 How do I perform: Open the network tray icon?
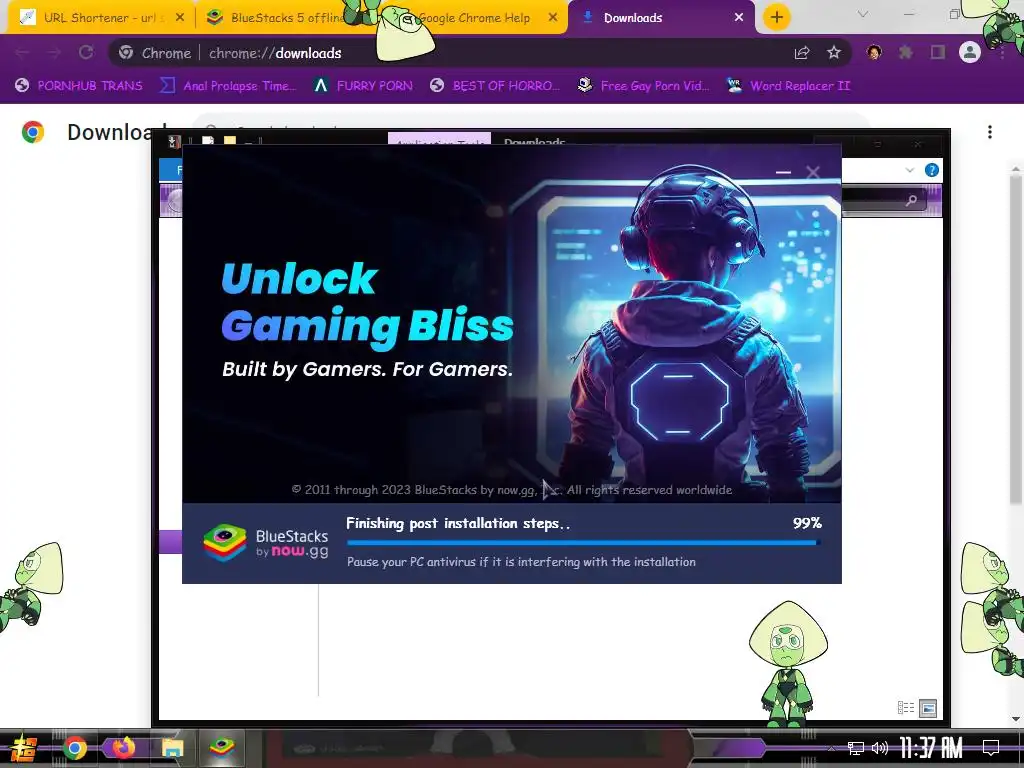pos(856,748)
